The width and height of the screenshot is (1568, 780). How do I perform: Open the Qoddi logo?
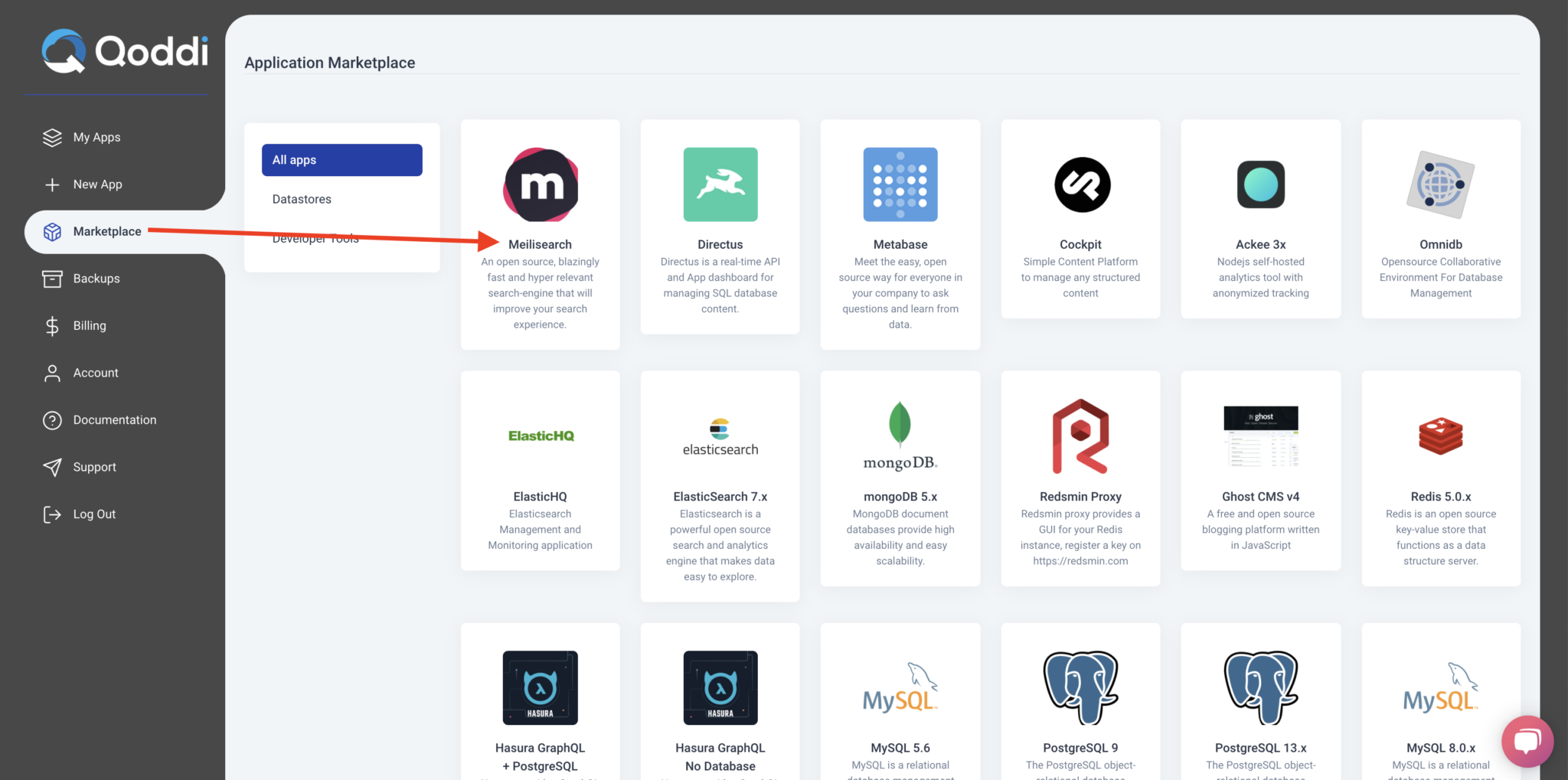coord(125,51)
